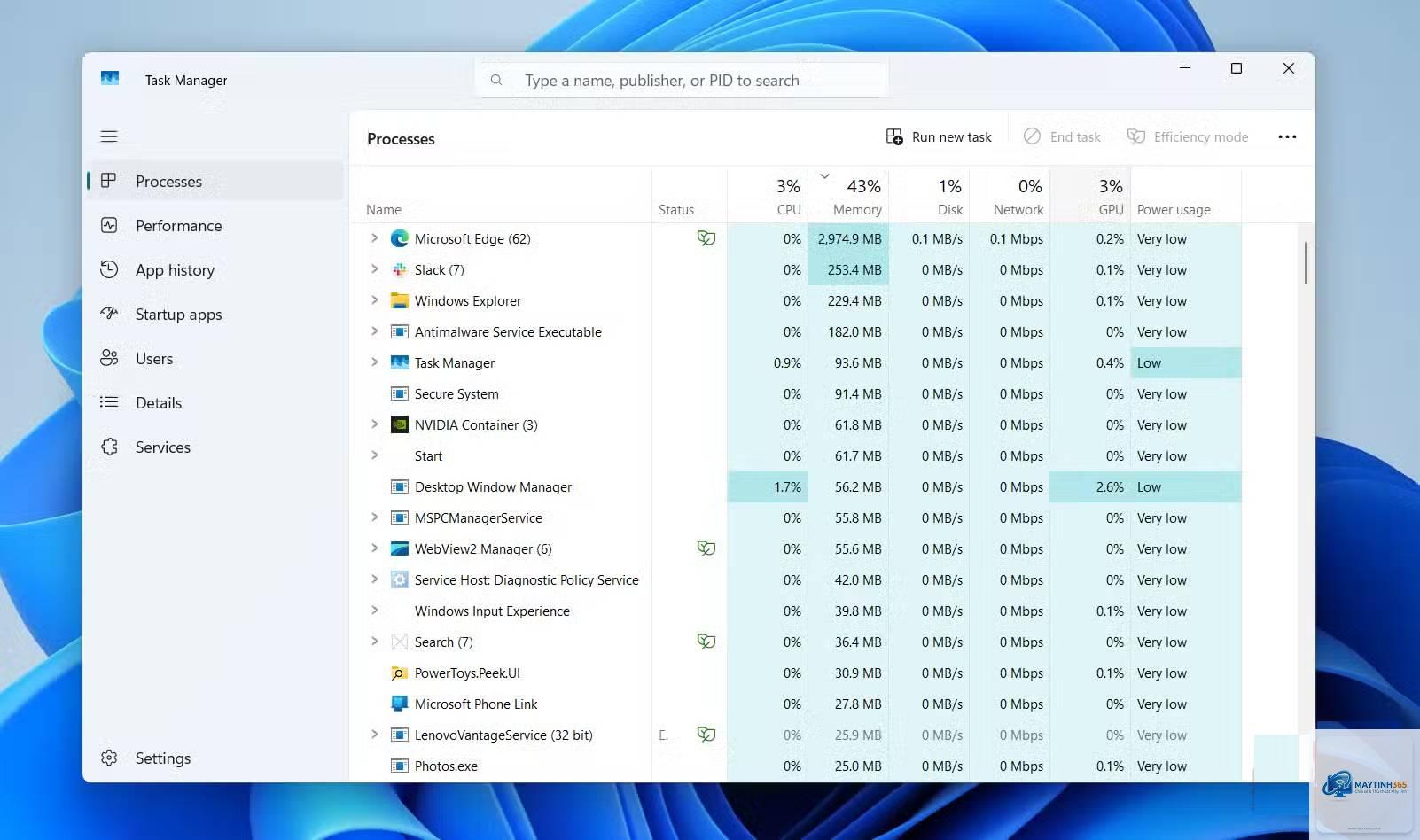Sort by the Disk column header
The height and width of the screenshot is (840, 1420).
point(929,197)
